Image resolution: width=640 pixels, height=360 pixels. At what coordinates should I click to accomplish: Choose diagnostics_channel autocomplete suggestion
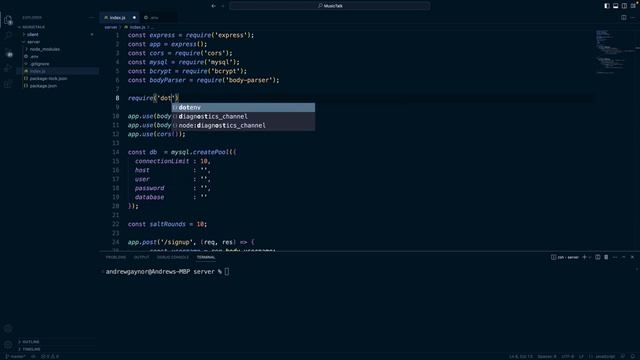pos(243,116)
